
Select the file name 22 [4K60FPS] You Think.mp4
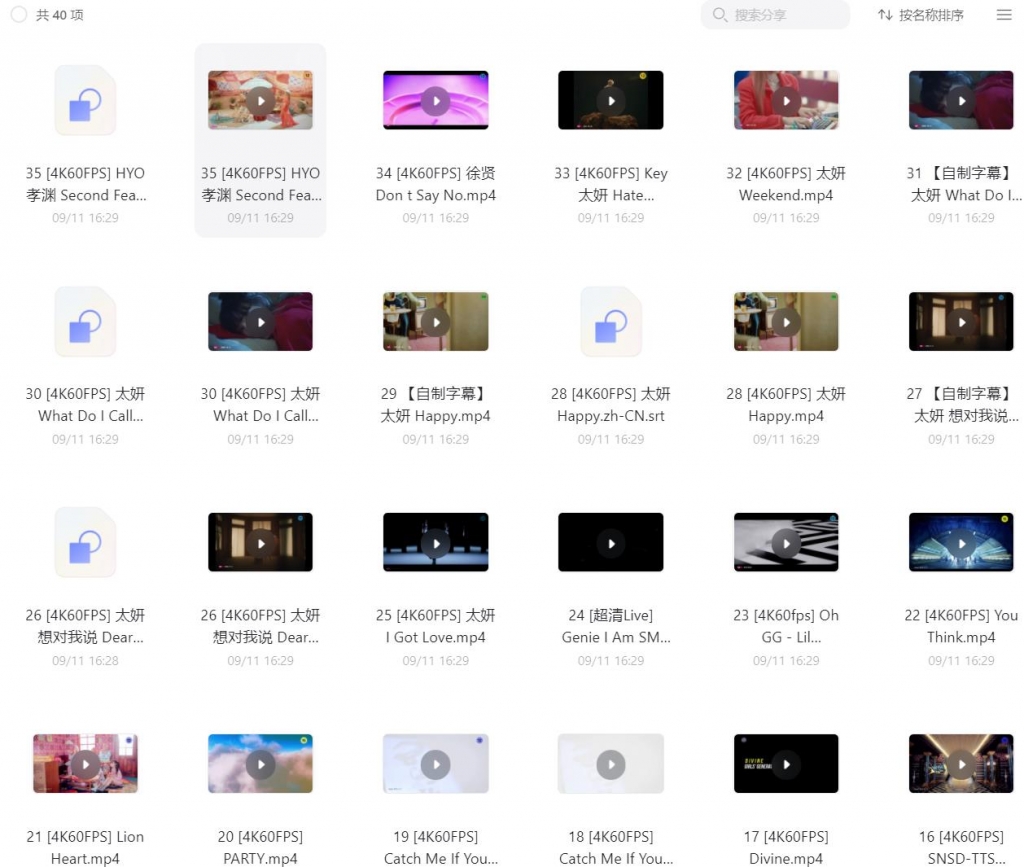pos(961,626)
